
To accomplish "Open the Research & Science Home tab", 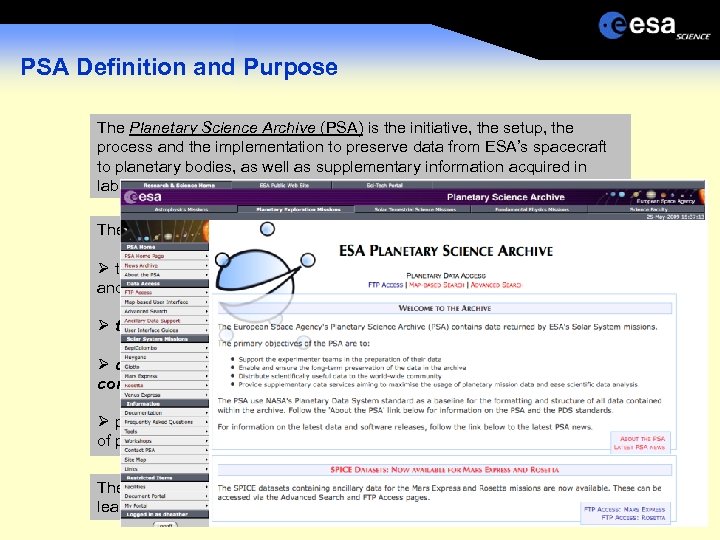I will pos(179,185).
